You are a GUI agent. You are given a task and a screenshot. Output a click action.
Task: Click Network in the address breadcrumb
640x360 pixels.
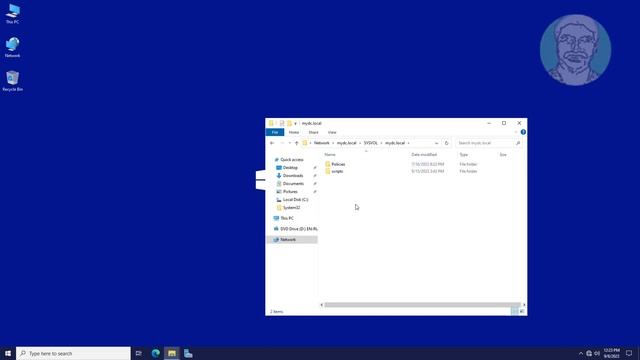pos(322,143)
